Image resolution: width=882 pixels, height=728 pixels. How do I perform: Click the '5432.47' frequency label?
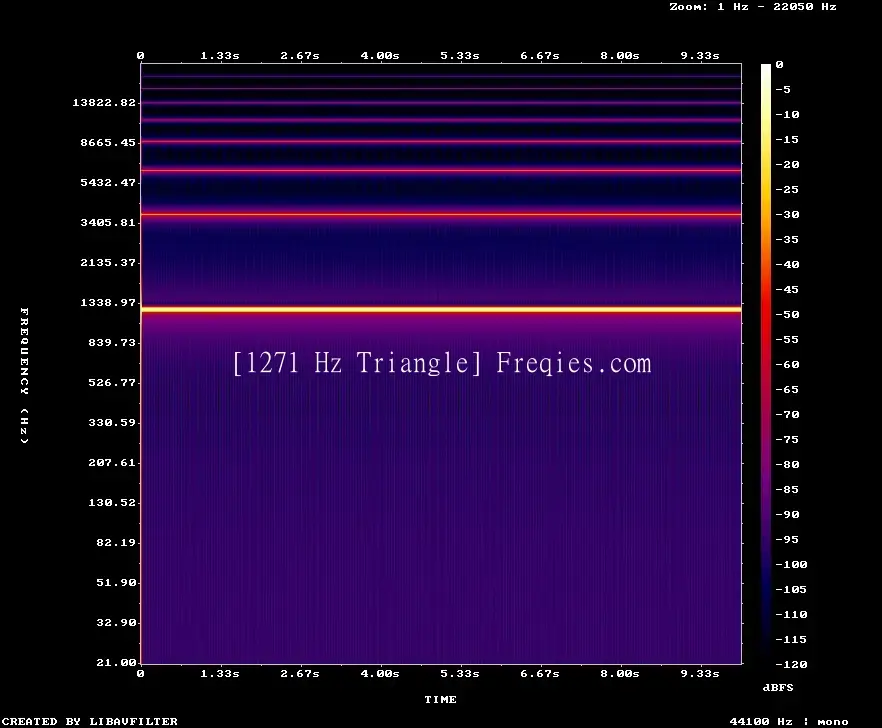tap(108, 182)
